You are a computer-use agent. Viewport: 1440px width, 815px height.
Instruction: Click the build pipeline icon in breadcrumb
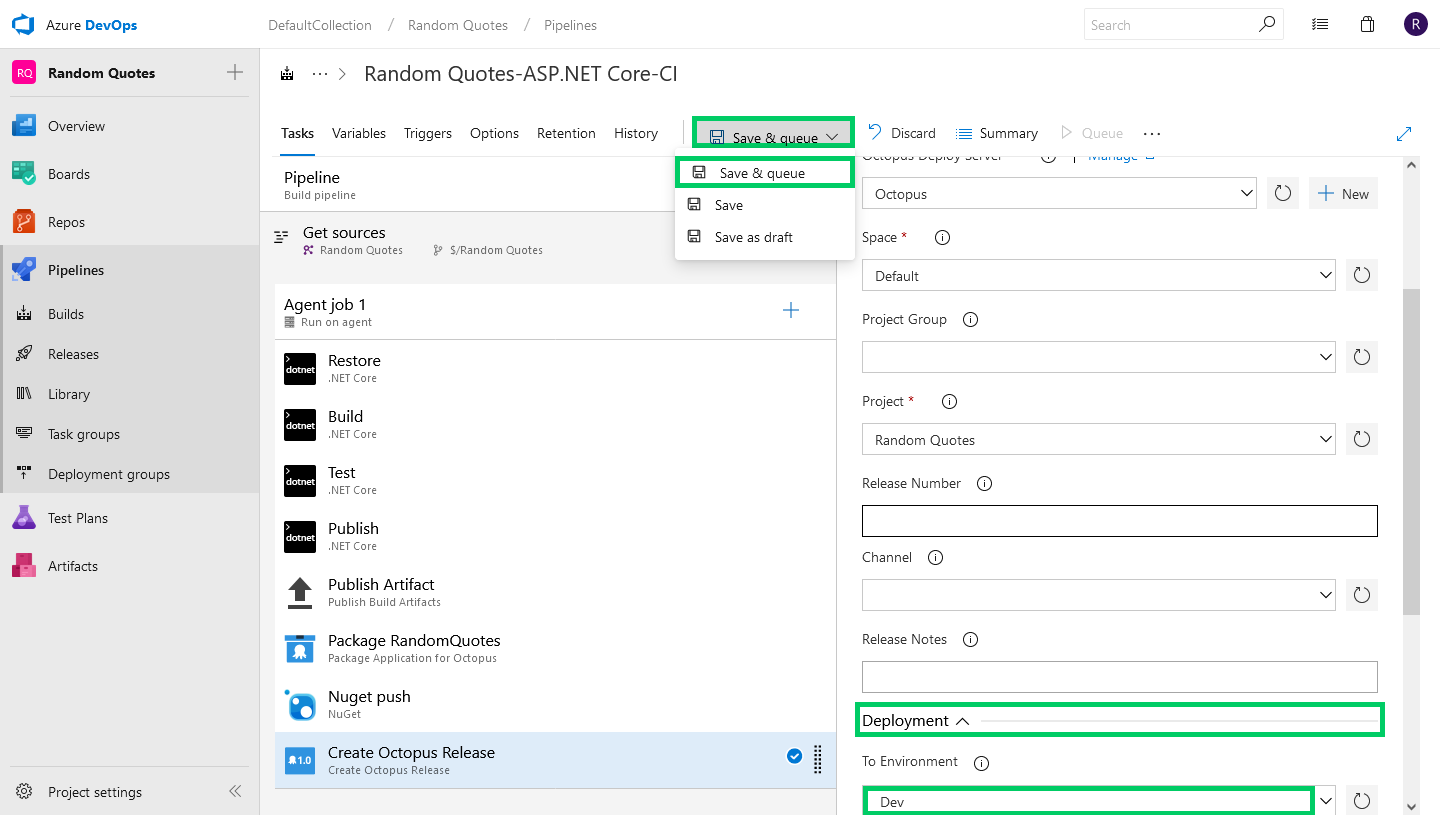point(288,74)
